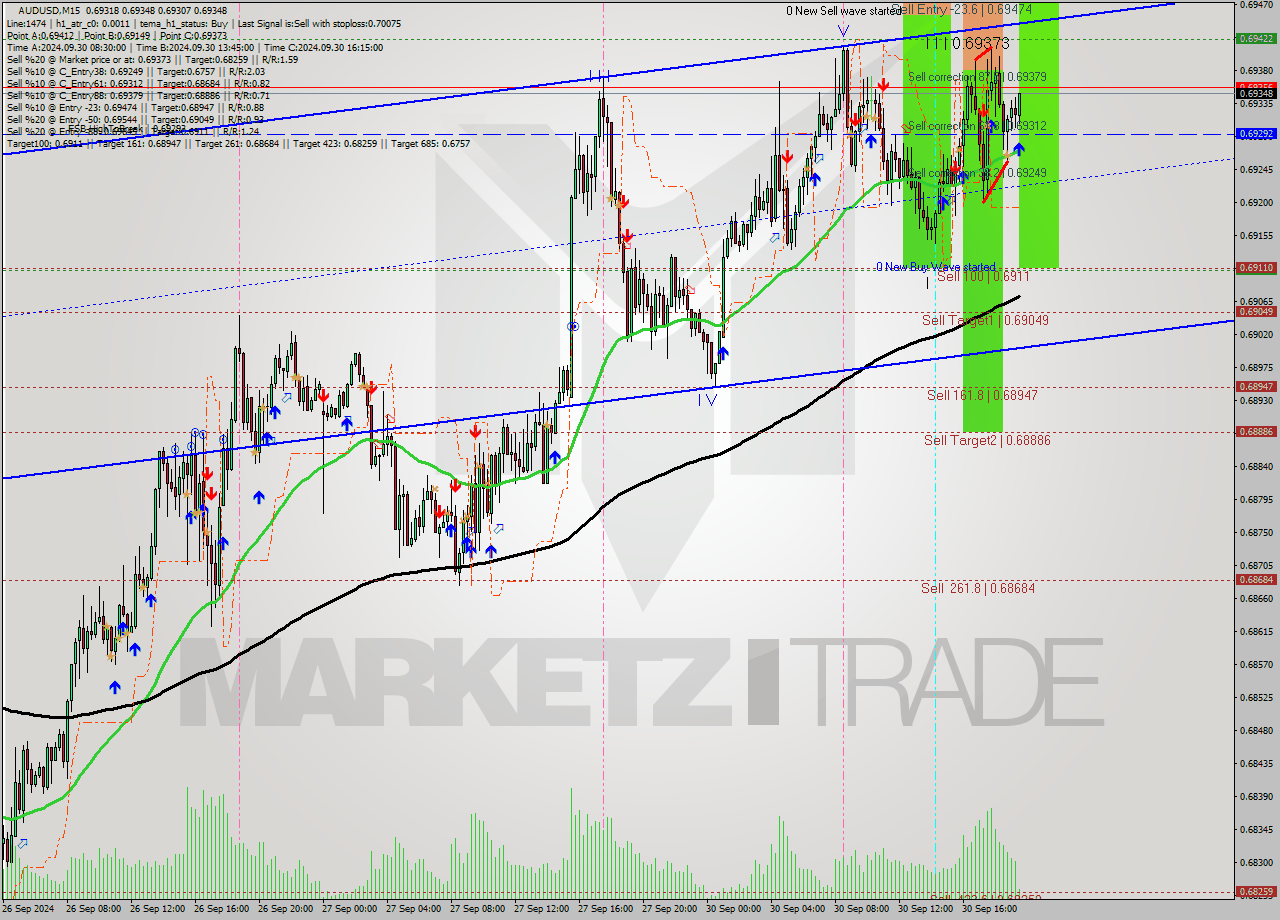Click the green 0.69422 price tag
The height and width of the screenshot is (920, 1280).
[x=1256, y=38]
